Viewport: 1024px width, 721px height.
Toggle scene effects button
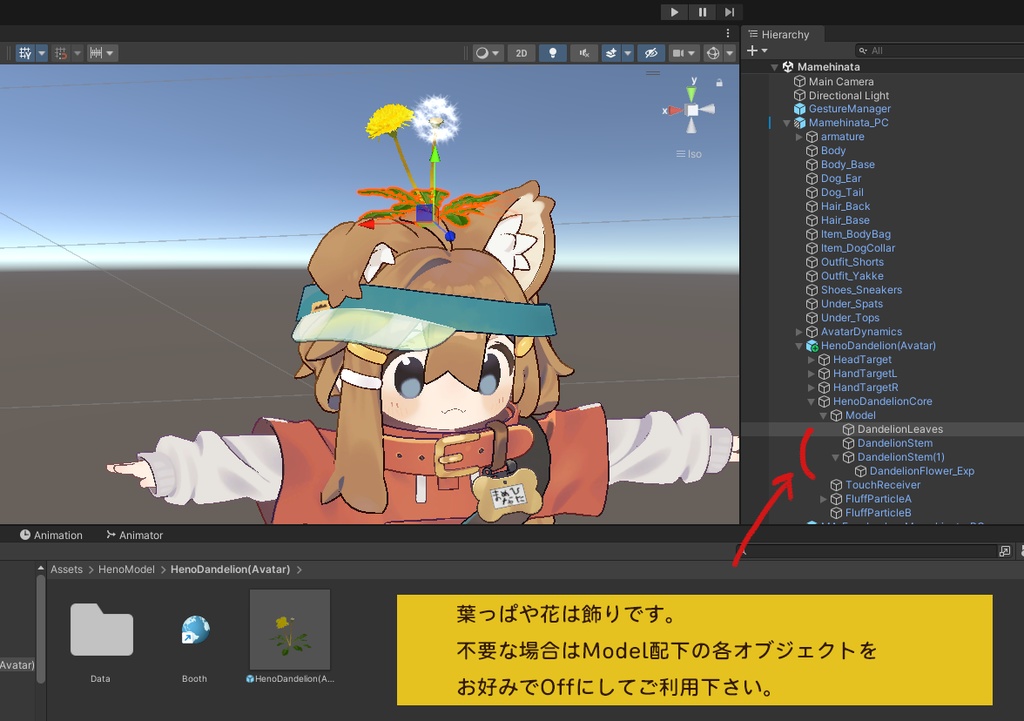click(611, 53)
